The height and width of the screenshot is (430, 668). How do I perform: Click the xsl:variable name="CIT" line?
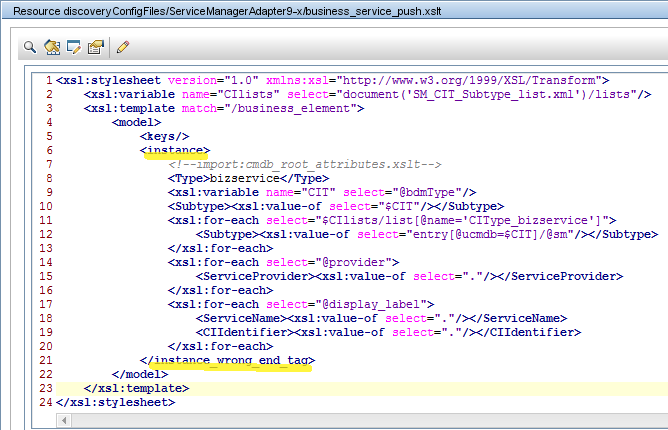pos(322,193)
